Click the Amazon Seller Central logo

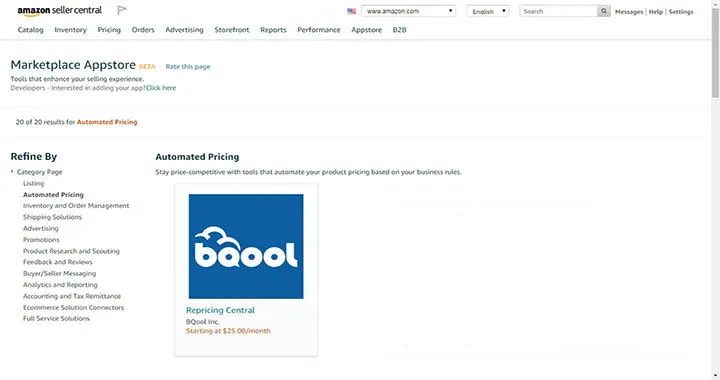[60, 11]
